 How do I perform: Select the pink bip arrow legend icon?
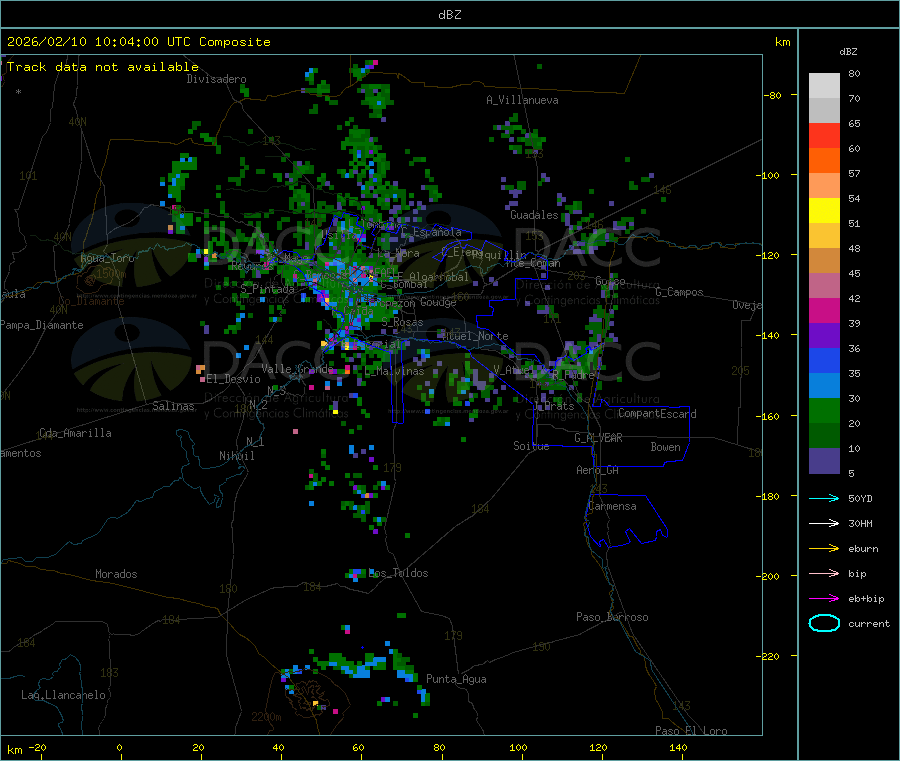pyautogui.click(x=824, y=573)
